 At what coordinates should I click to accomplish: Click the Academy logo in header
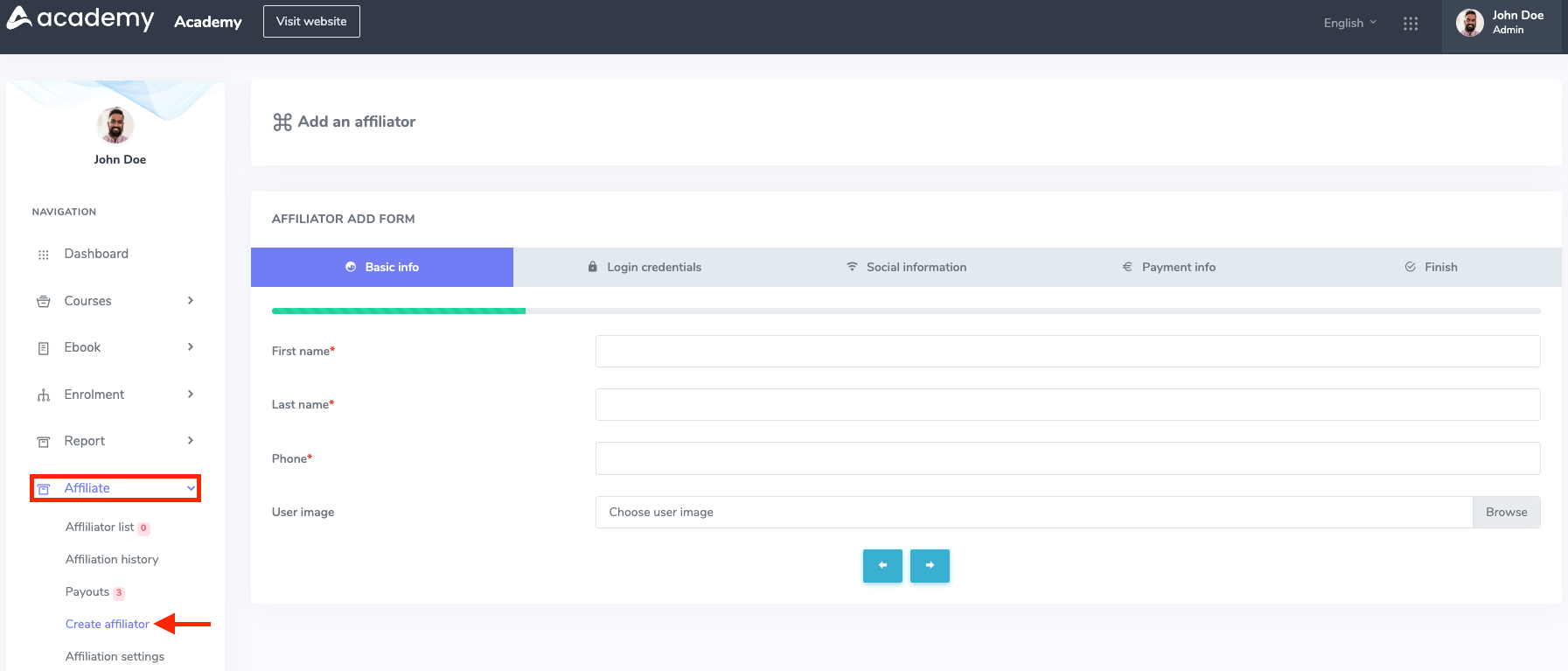pyautogui.click(x=80, y=18)
